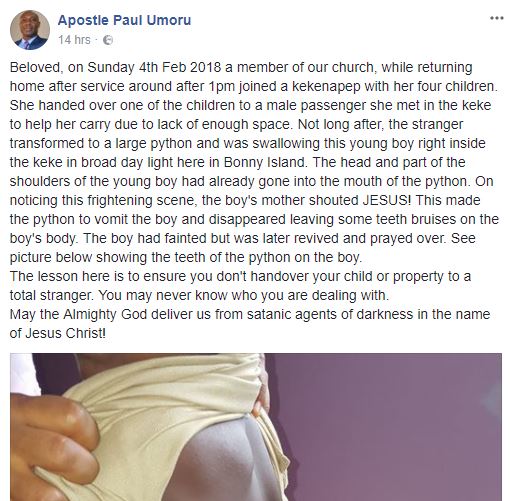Open the three-dot post options menu

pyautogui.click(x=496, y=18)
